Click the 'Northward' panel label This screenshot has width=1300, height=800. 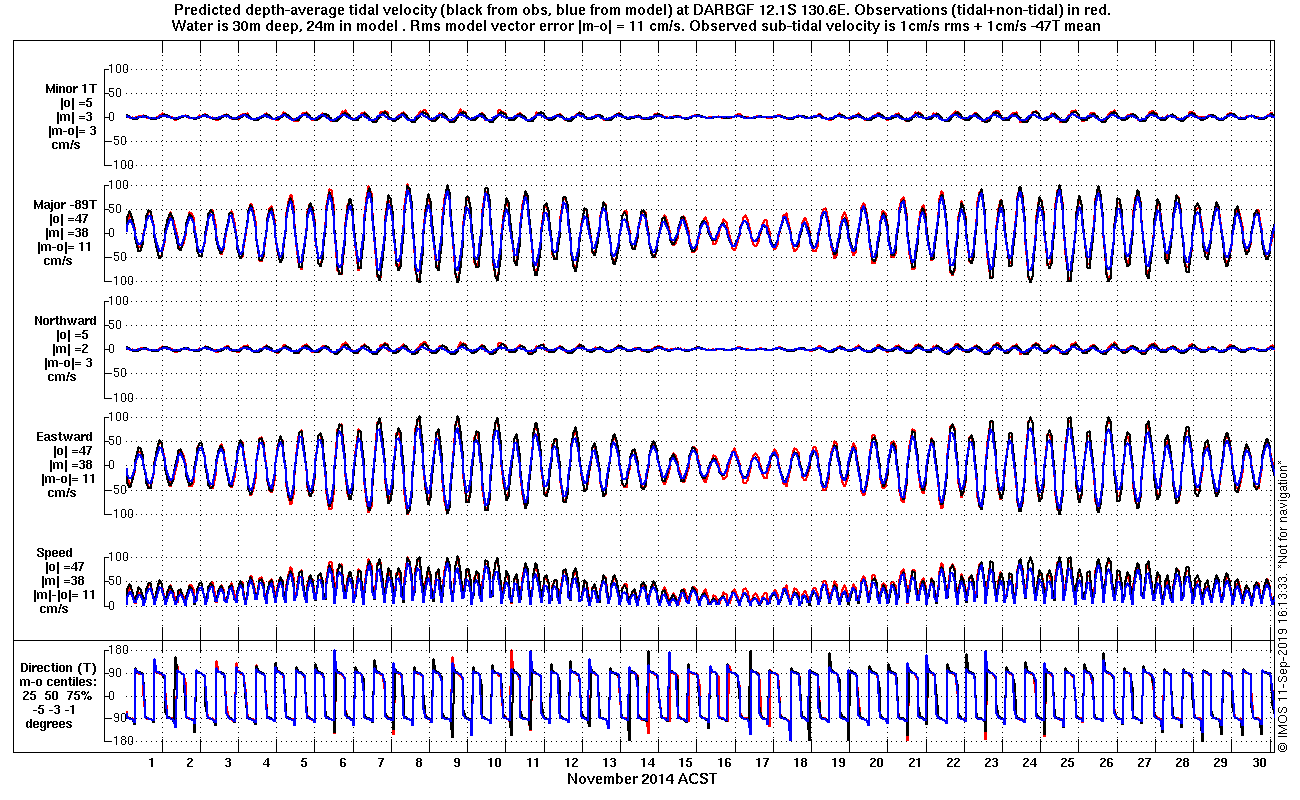point(66,321)
